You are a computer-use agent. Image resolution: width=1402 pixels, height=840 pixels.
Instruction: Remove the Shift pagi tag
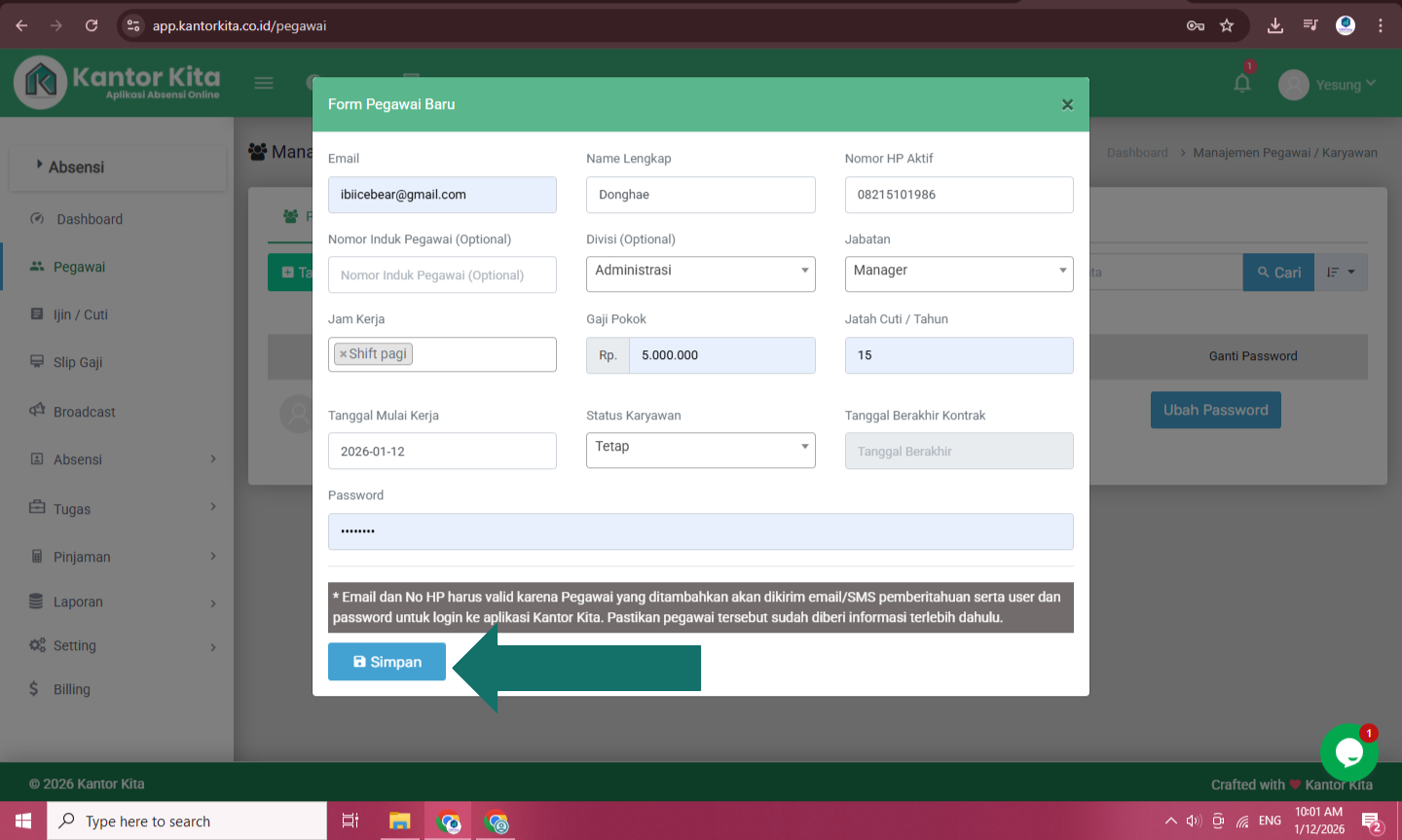tap(343, 354)
